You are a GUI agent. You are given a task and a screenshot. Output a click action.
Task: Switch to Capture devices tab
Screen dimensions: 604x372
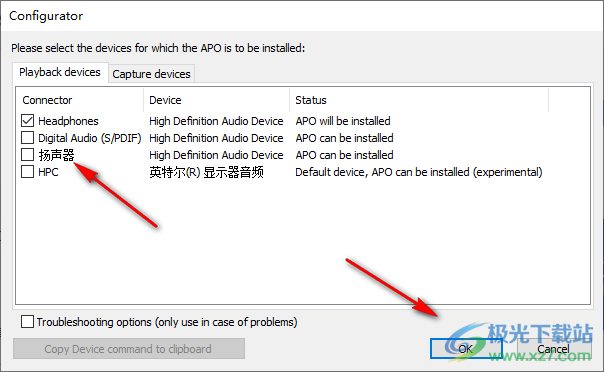151,74
